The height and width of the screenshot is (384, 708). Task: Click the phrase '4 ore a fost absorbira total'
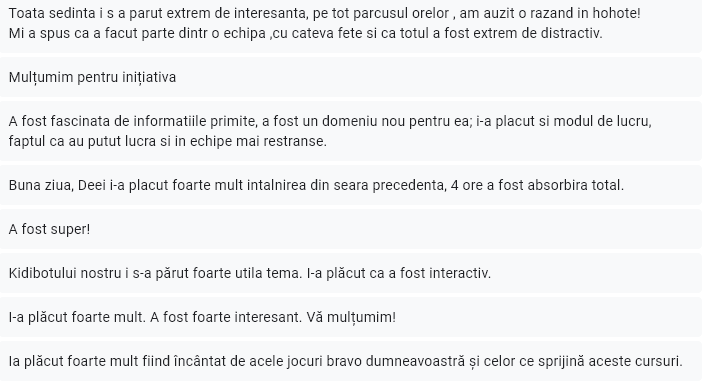[x=537, y=185]
